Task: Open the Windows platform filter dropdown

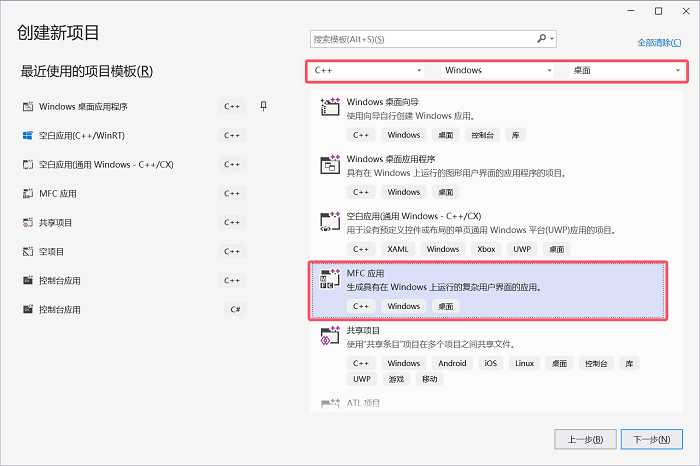Action: pos(498,71)
